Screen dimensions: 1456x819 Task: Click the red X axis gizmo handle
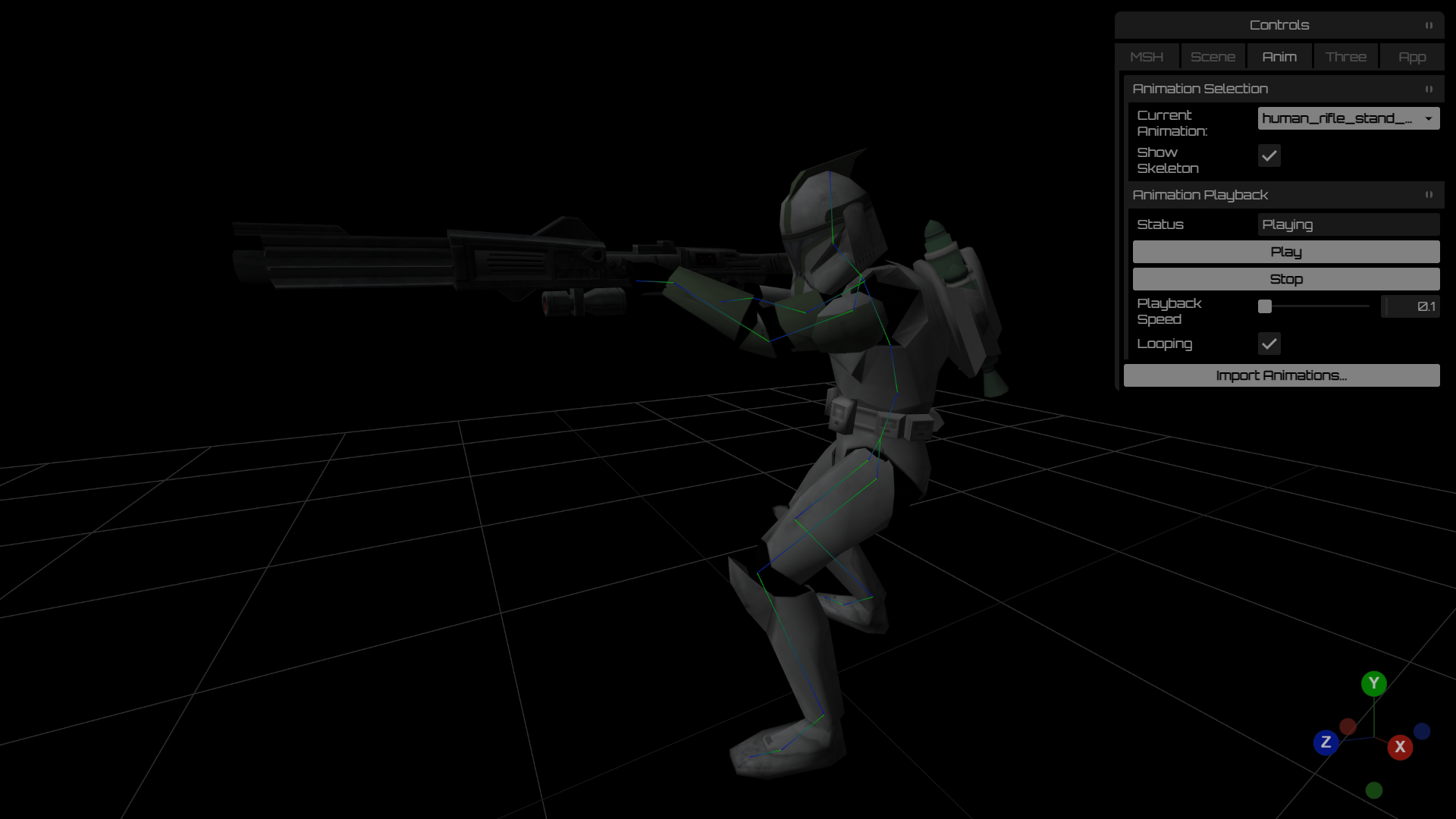1400,747
